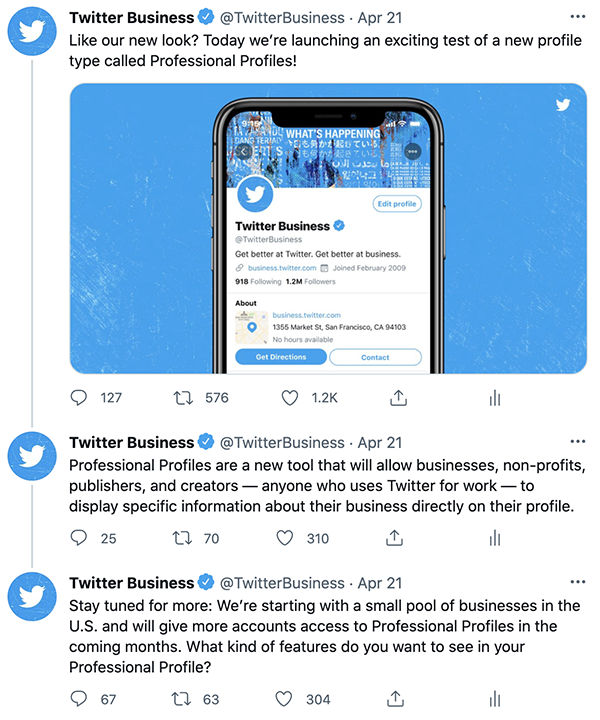600x720 pixels.
Task: Reply to the second tweet with 25 replies
Action: click(80, 538)
